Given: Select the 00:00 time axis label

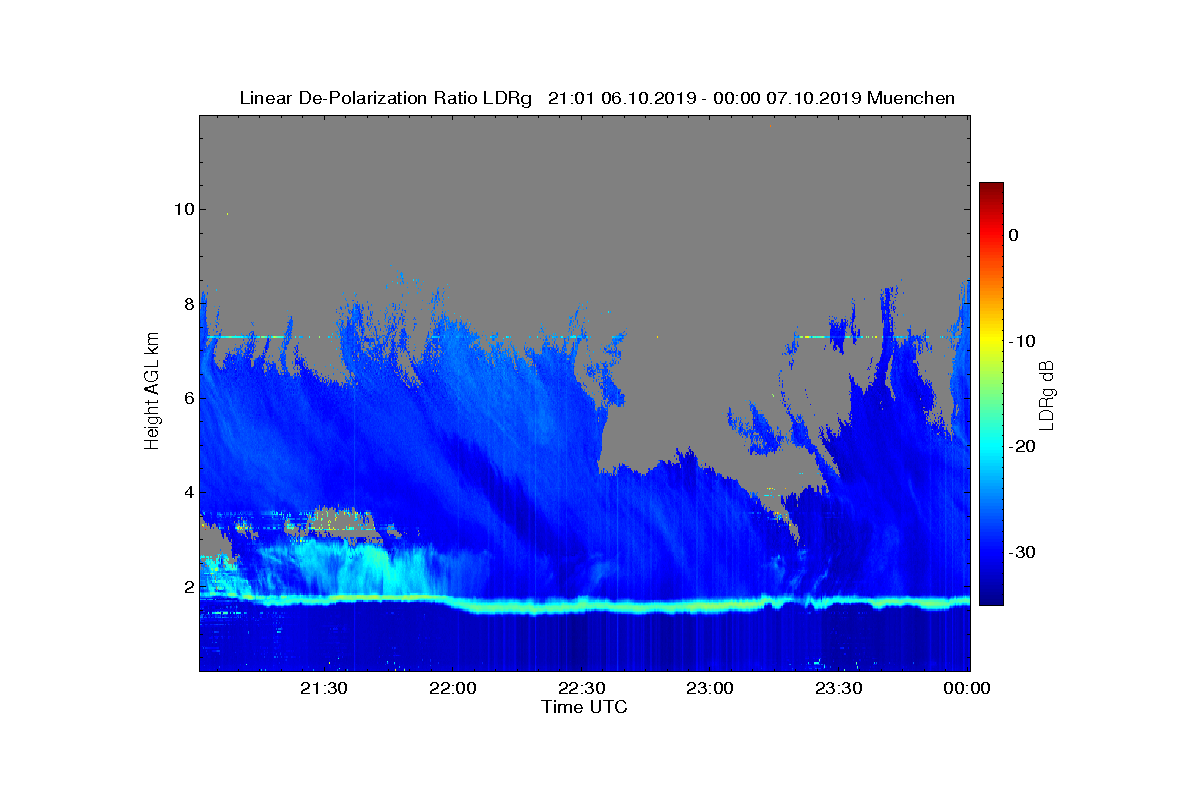Looking at the screenshot, I should [x=968, y=688].
